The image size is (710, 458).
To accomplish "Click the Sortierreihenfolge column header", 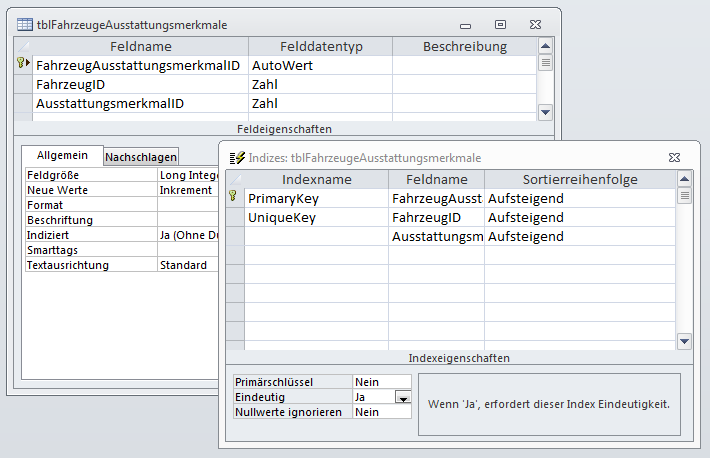I will coord(580,179).
